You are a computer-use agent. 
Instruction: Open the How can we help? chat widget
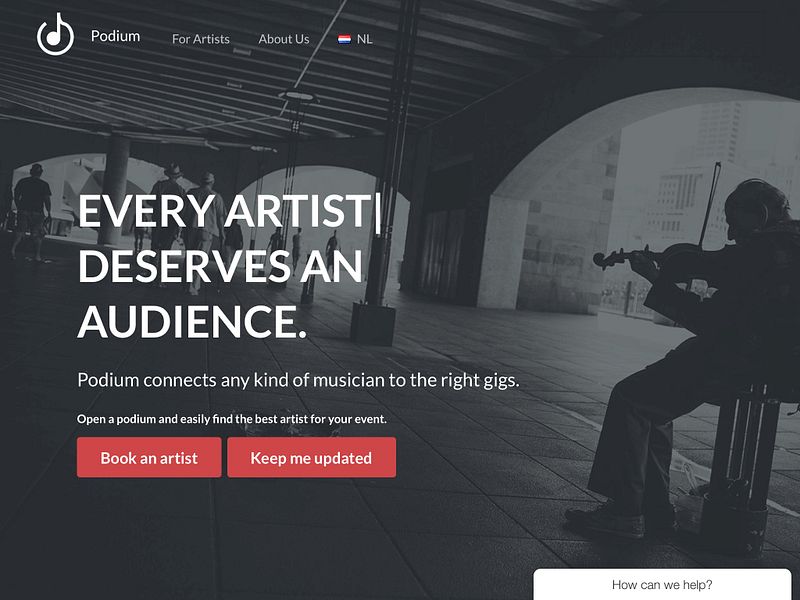coord(662,584)
